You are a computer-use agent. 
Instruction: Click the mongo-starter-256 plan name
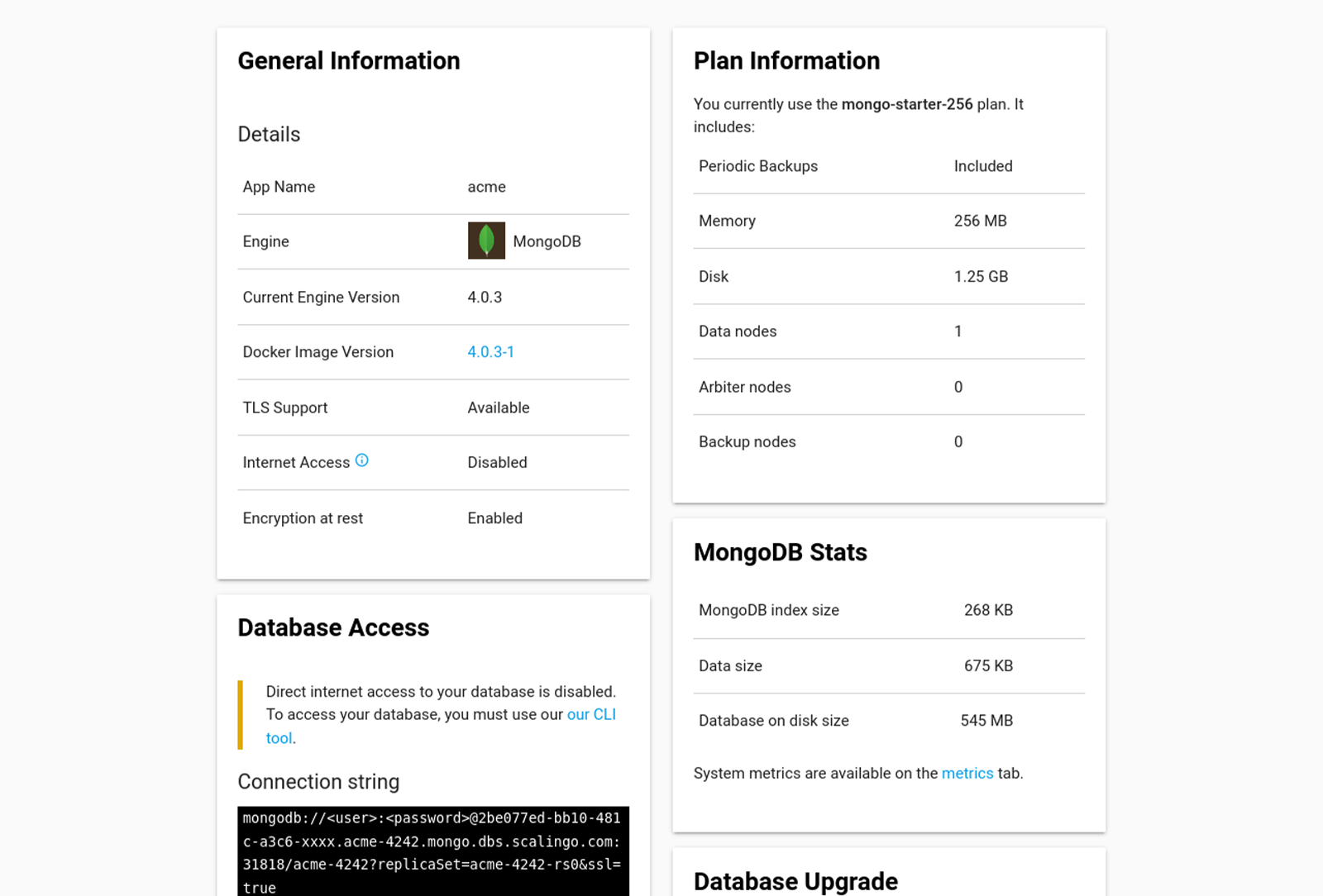(x=906, y=104)
